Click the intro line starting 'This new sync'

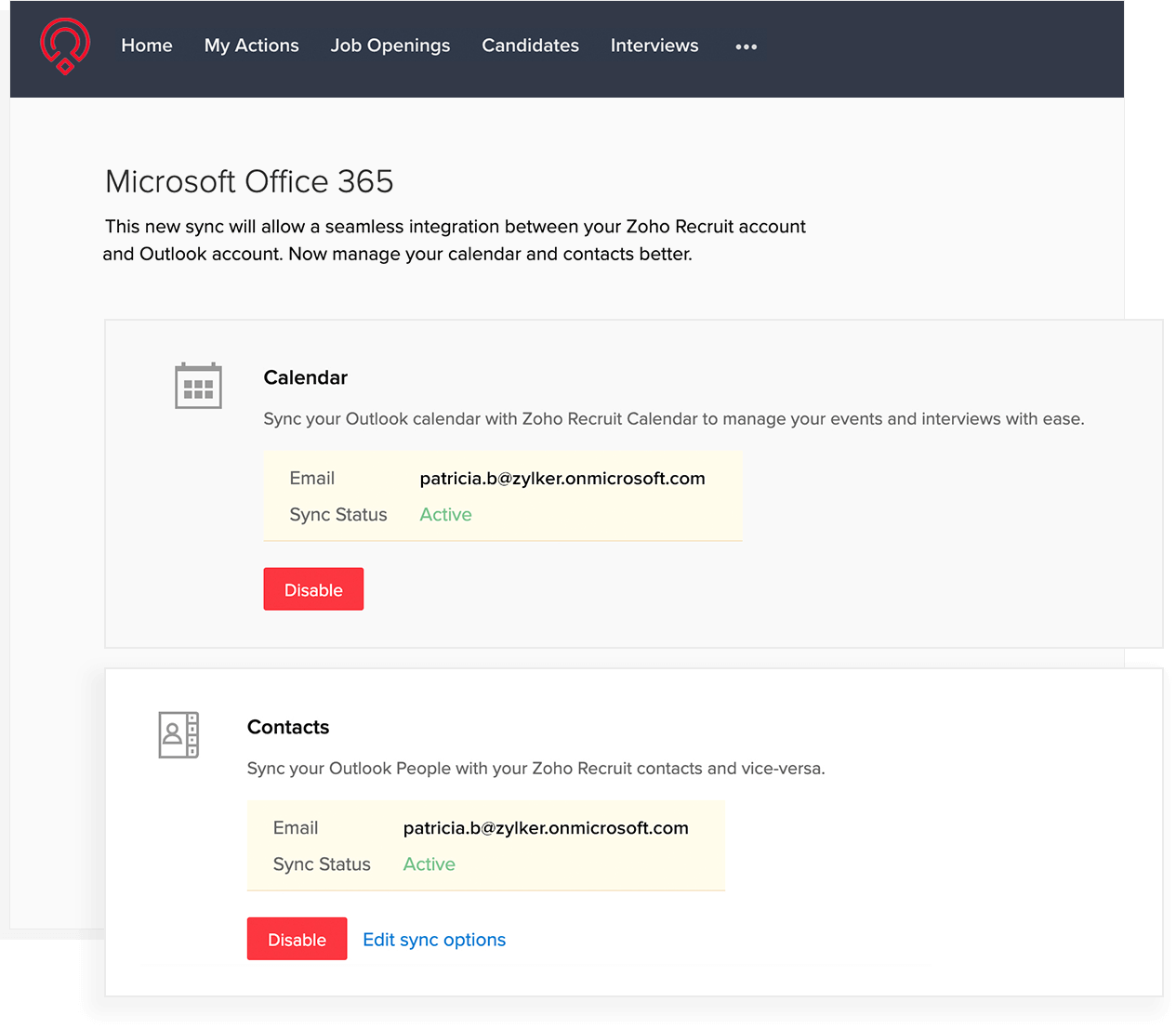pos(456,227)
